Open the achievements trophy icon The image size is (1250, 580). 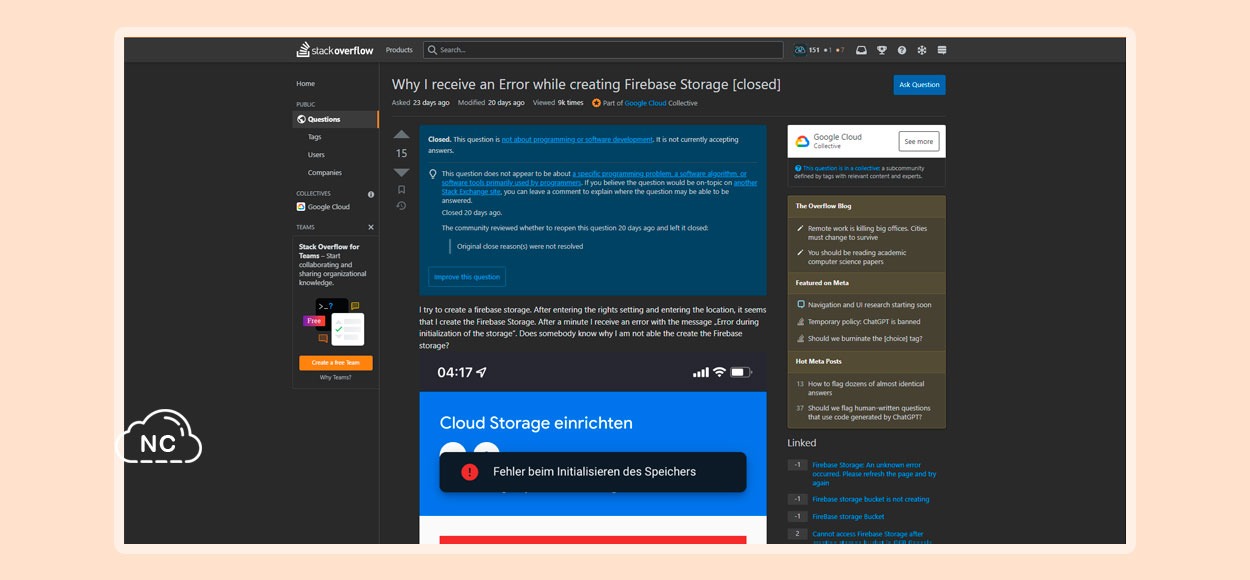pos(882,50)
